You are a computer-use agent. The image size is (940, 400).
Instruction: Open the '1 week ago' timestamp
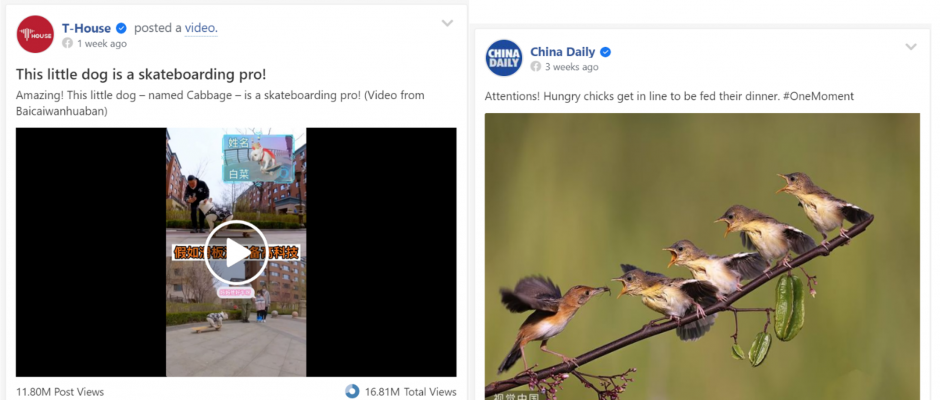pyautogui.click(x=102, y=44)
